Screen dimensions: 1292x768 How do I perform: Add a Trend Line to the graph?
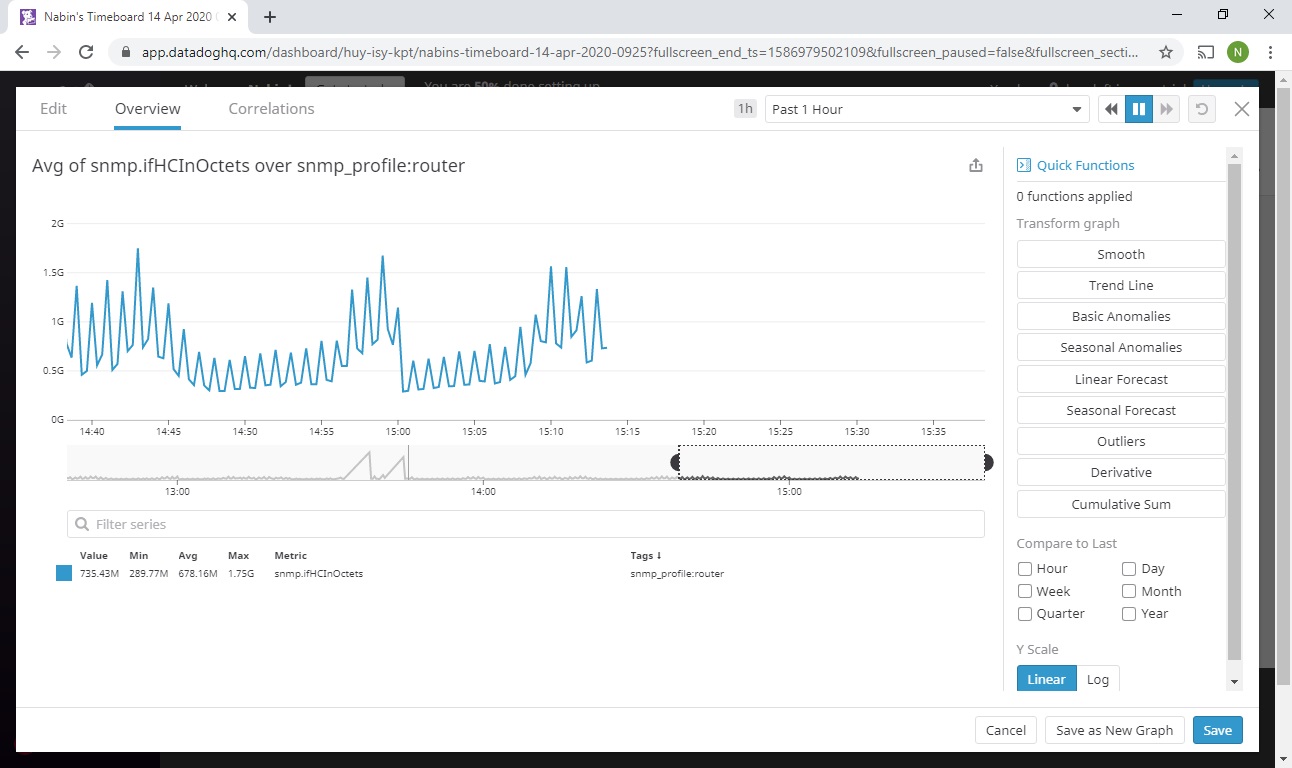1121,285
